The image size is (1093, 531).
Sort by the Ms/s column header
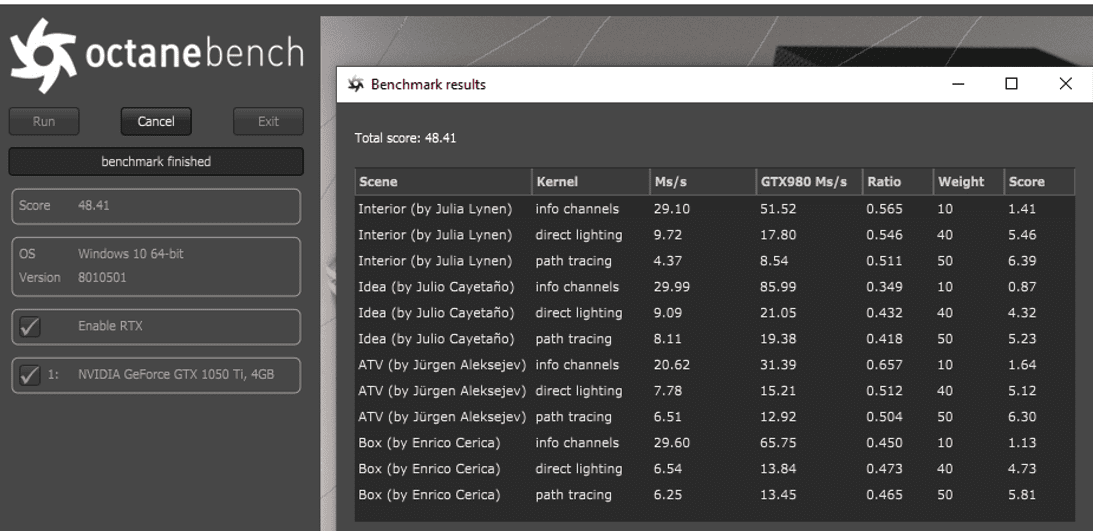click(703, 182)
